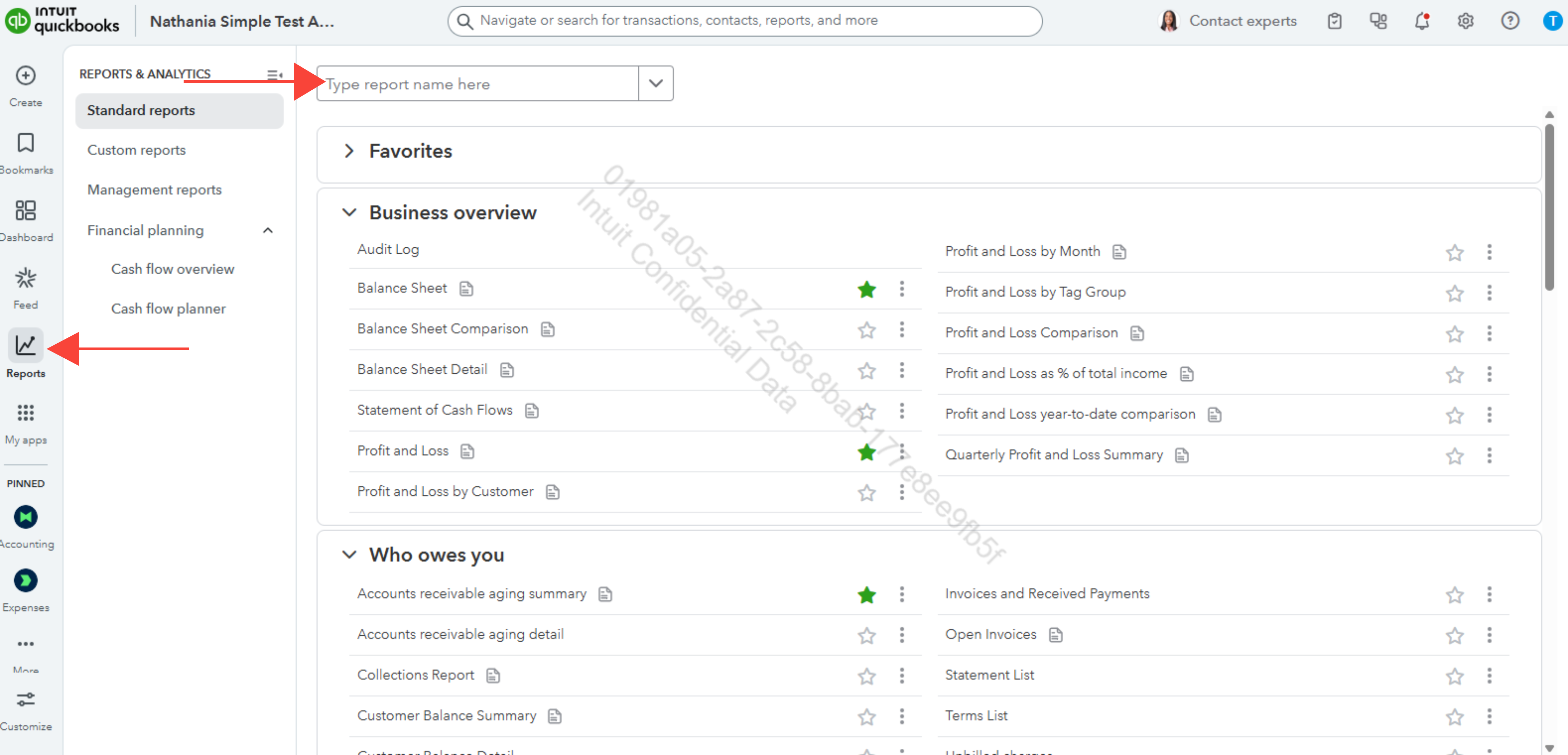Image resolution: width=1568 pixels, height=755 pixels.
Task: Open more options for Balance Sheet
Action: (902, 289)
